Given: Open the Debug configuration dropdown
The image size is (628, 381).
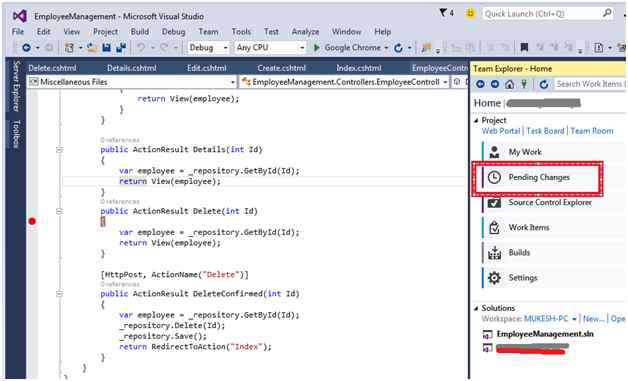Looking at the screenshot, I should [208, 48].
